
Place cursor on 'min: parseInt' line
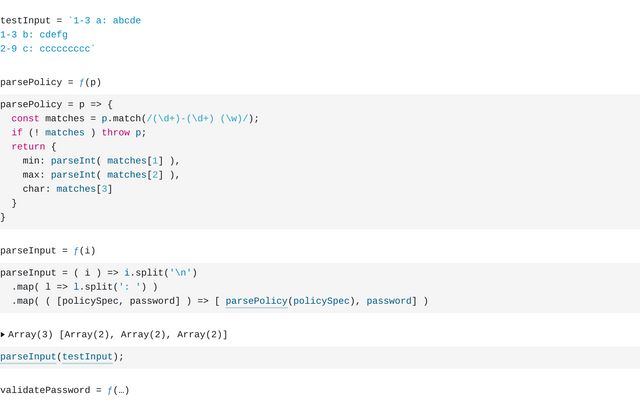click(101, 161)
